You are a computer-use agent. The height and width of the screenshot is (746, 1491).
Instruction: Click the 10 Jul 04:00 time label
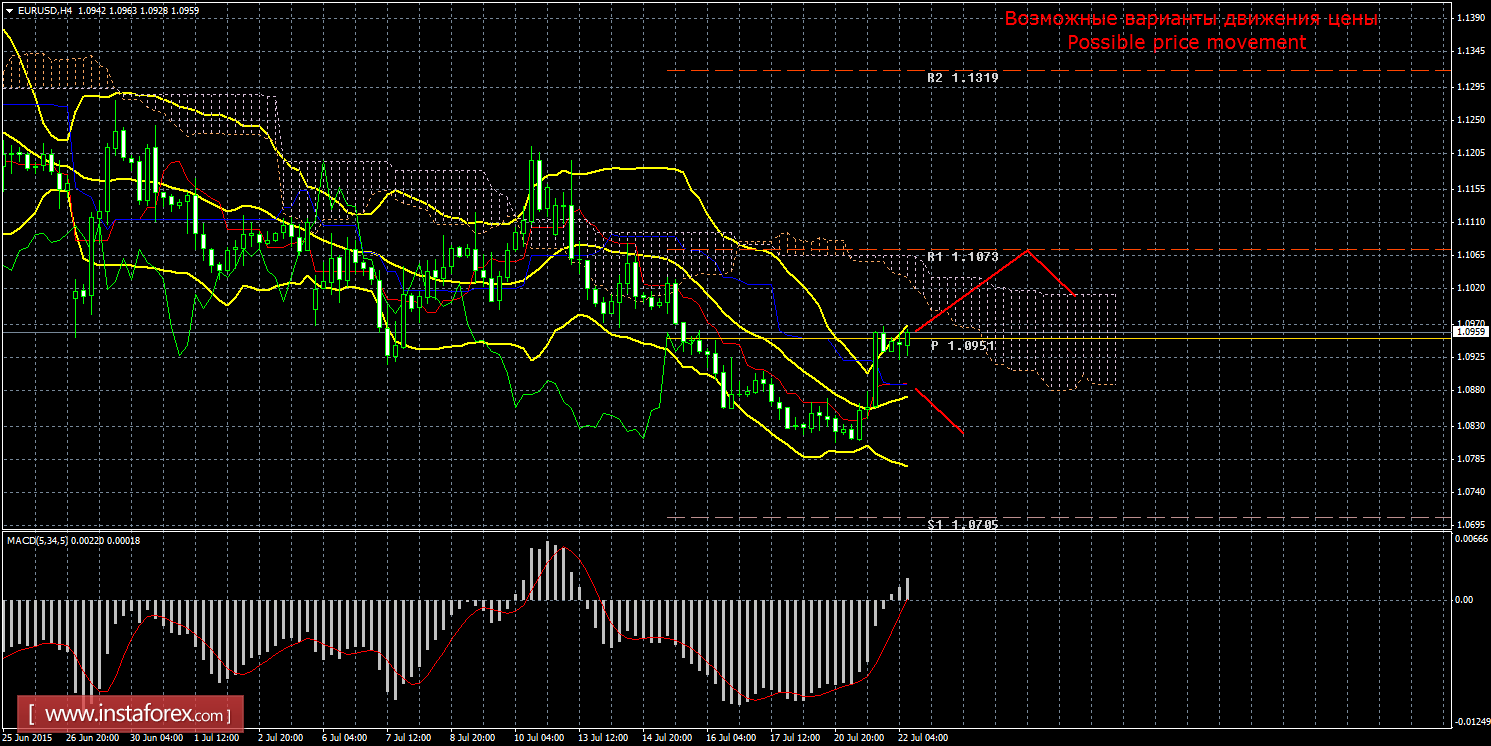point(539,738)
